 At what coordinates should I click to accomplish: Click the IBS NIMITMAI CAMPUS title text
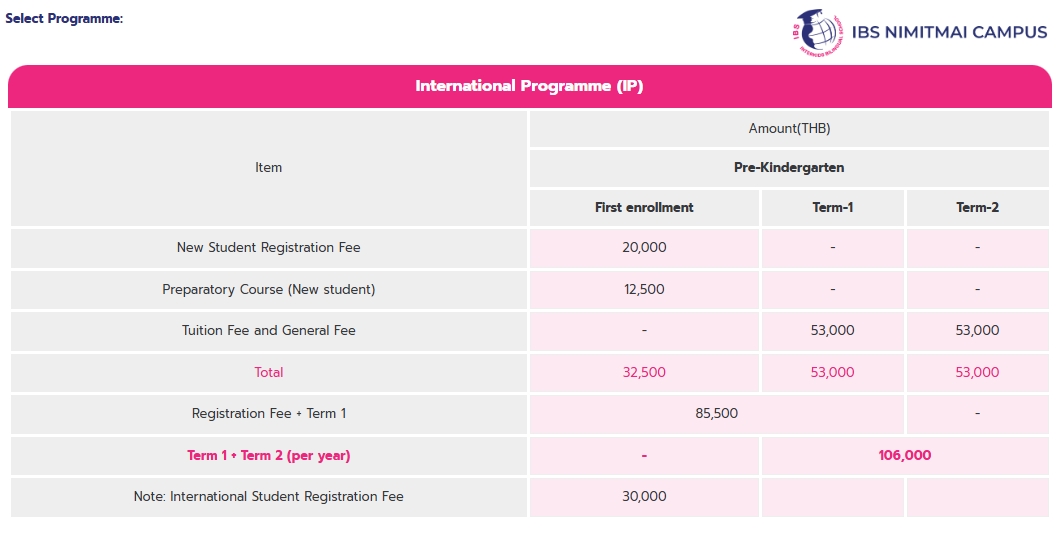coord(949,32)
